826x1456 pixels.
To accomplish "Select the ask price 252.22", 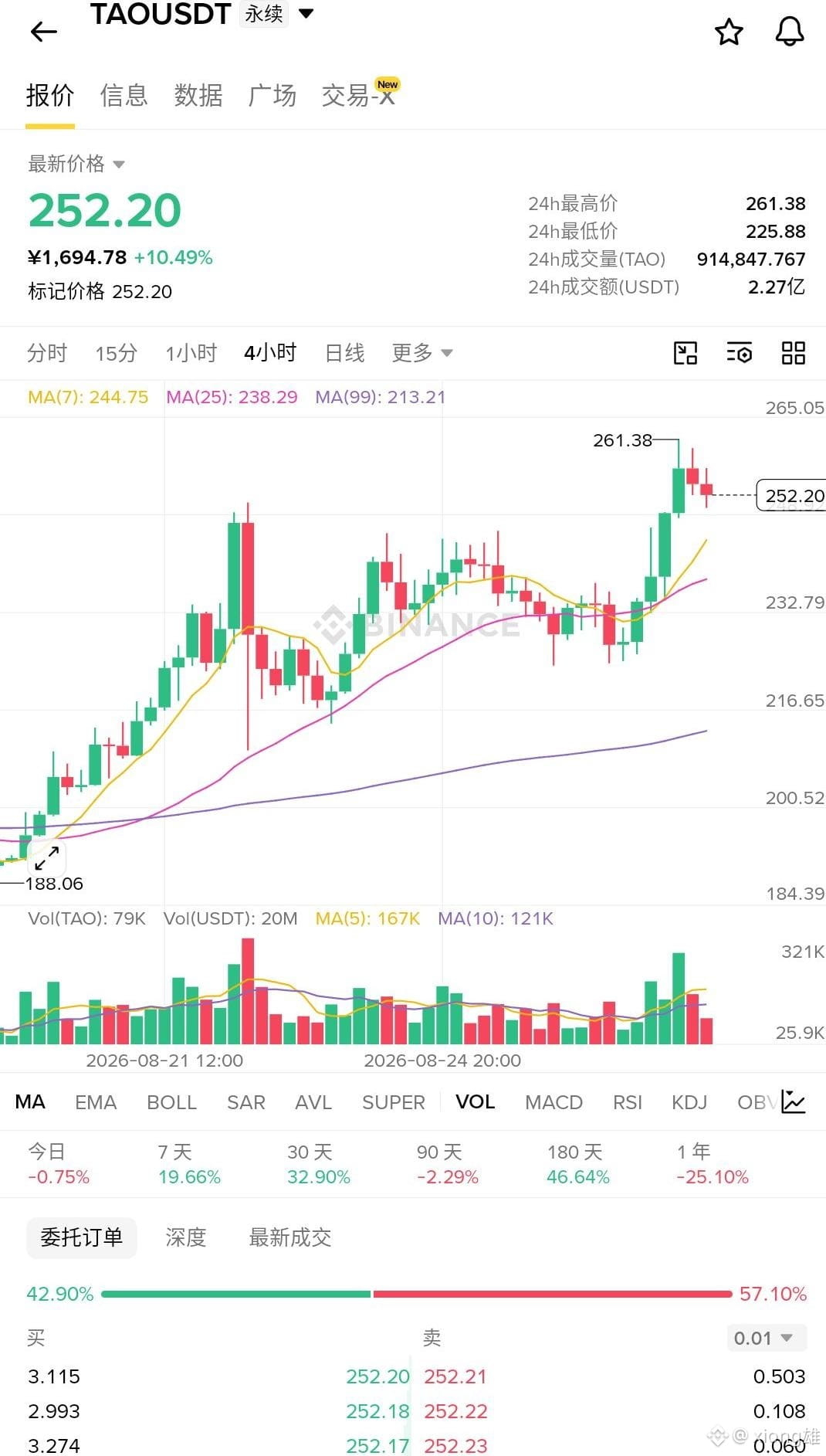I will (x=455, y=1411).
